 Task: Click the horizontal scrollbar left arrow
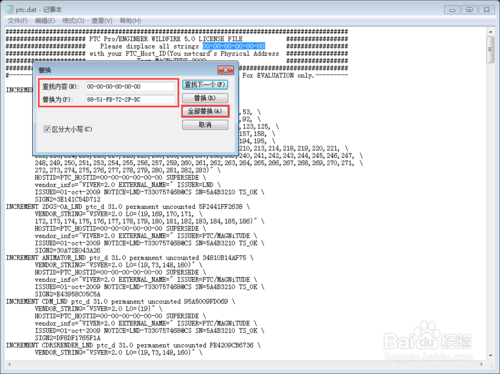tap(9, 364)
